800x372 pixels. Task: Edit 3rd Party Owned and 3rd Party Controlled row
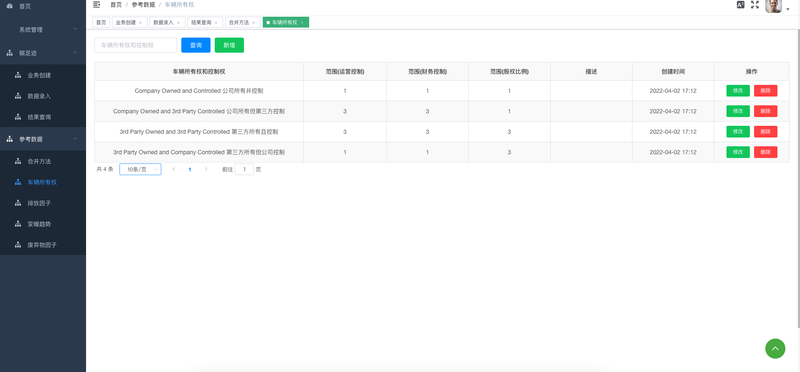tap(738, 132)
